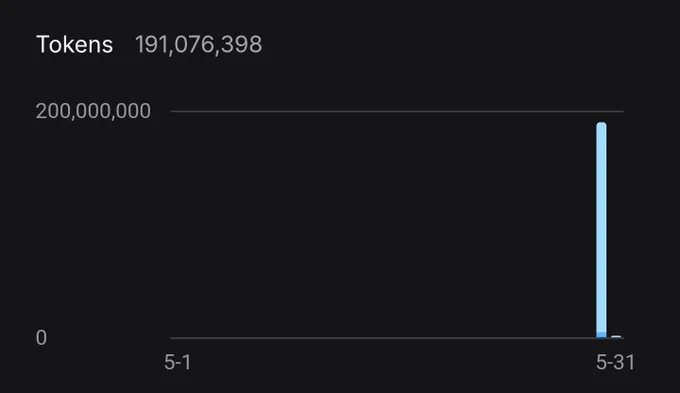Click the letter T in Tokens
Image resolution: width=680 pixels, height=393 pixels.
tap(43, 44)
